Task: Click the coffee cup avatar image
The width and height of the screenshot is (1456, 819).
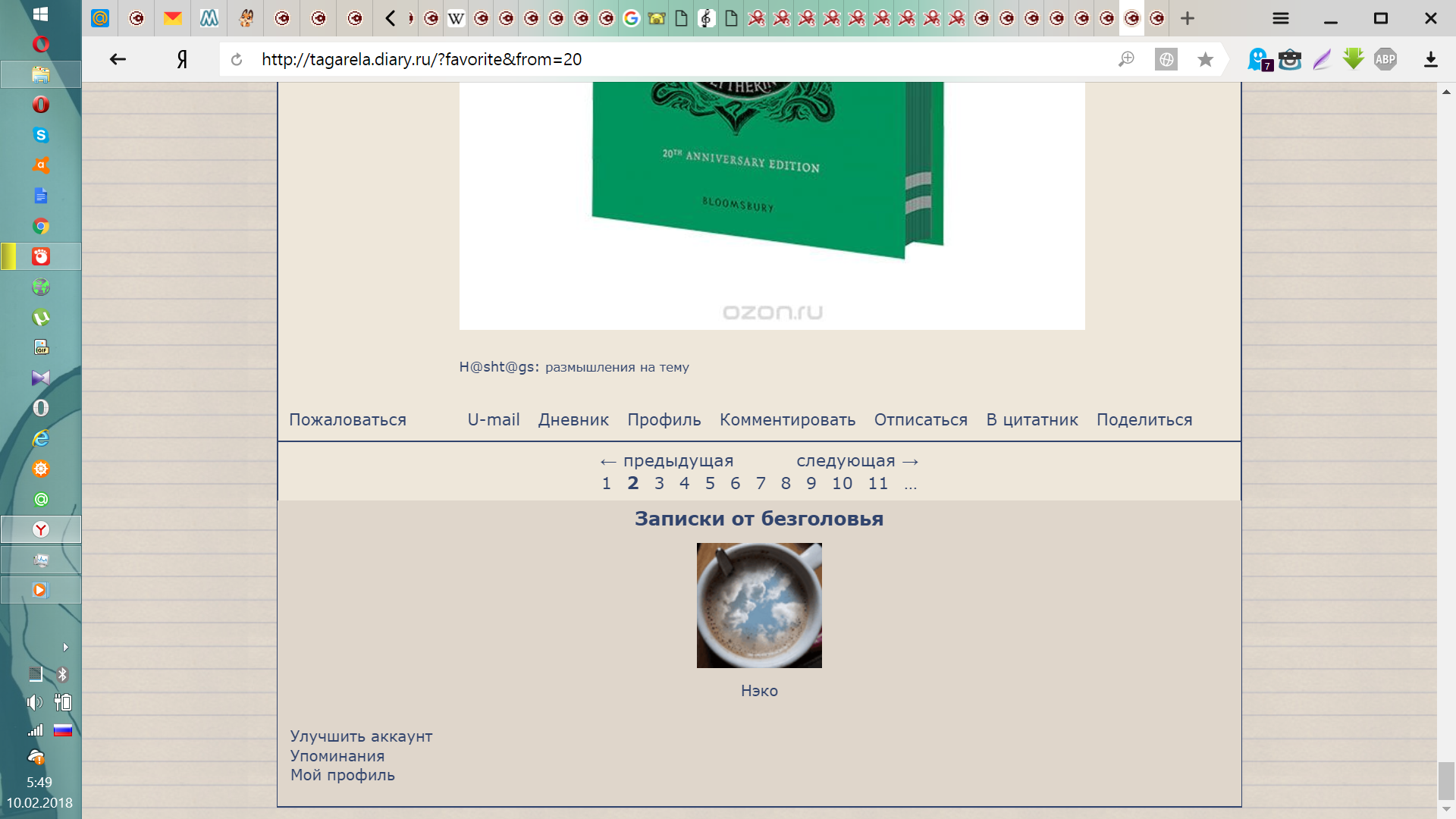Action: [x=759, y=605]
